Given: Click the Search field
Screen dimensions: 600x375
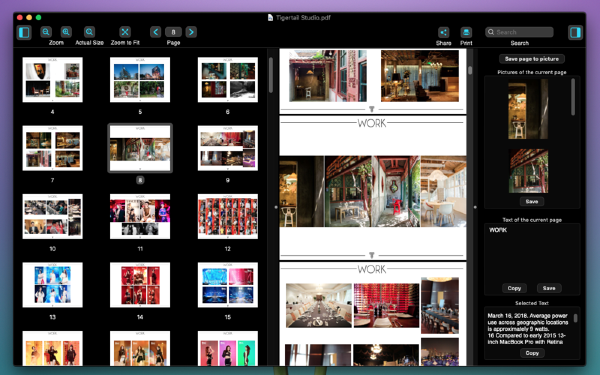Looking at the screenshot, I should click(519, 32).
